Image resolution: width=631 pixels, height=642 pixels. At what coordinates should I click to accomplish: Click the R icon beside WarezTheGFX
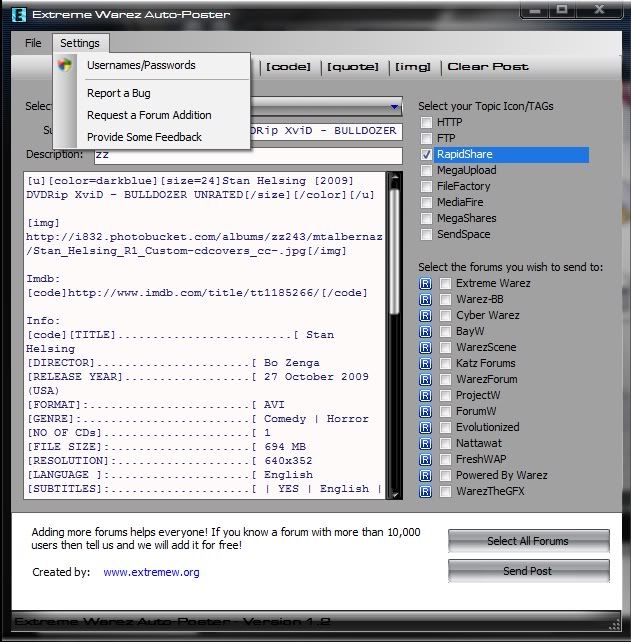pyautogui.click(x=425, y=491)
